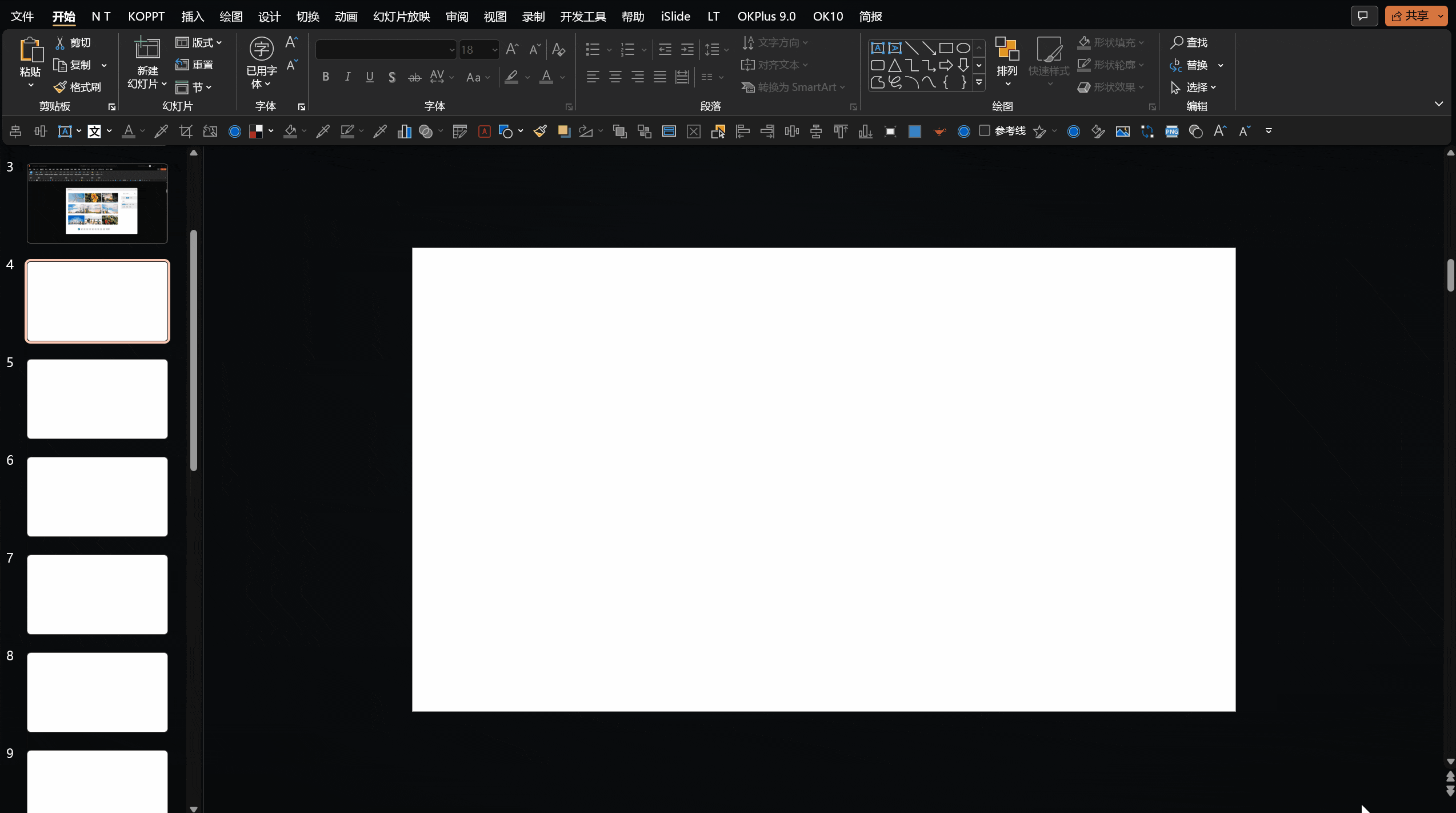Click the bar chart icon in quick toolbar
1456x813 pixels.
405,131
